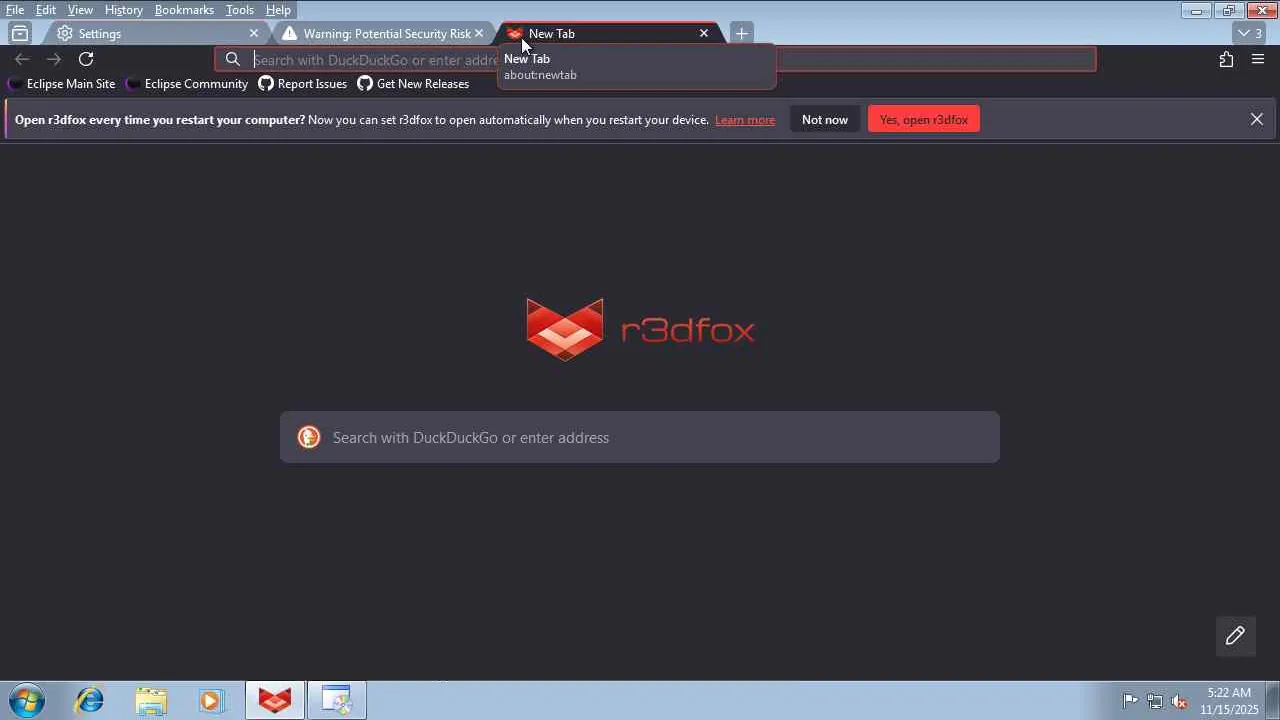Go forward one page
Screen dimensions: 1280x720
click(x=54, y=59)
